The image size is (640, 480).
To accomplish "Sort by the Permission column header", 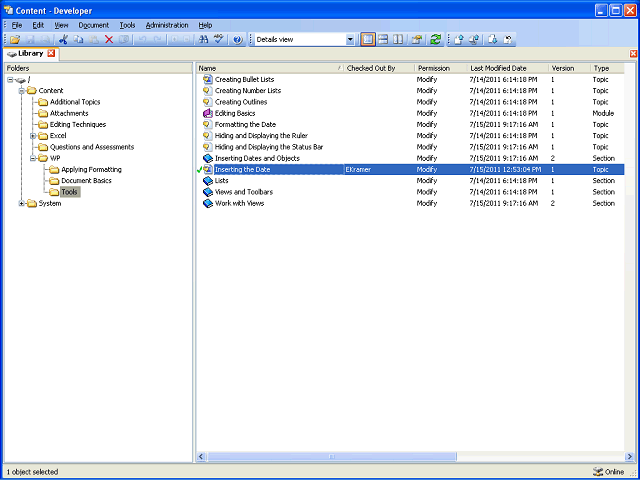I will pos(441,68).
